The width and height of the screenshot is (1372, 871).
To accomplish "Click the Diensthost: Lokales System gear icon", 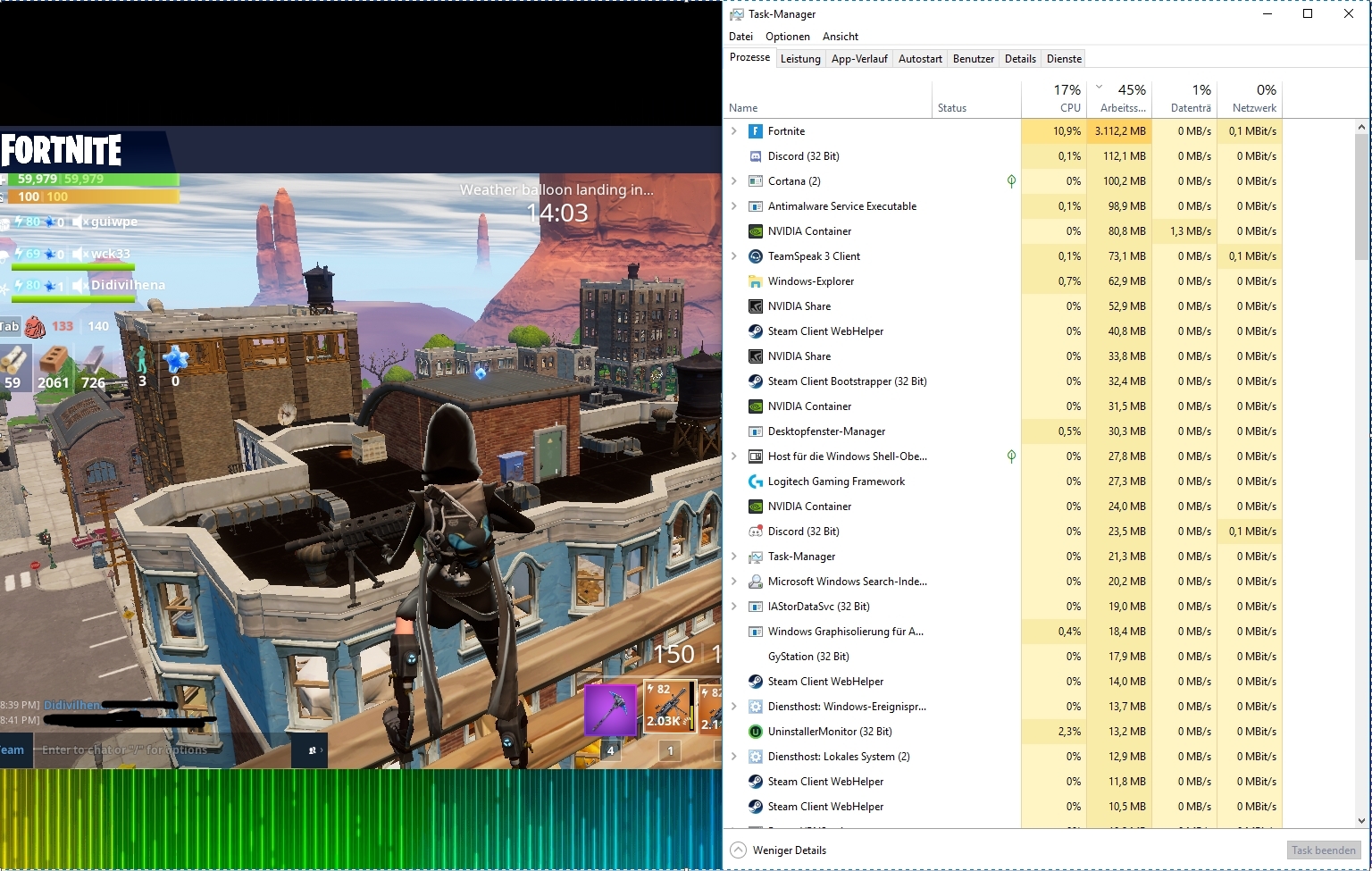I will coord(755,757).
